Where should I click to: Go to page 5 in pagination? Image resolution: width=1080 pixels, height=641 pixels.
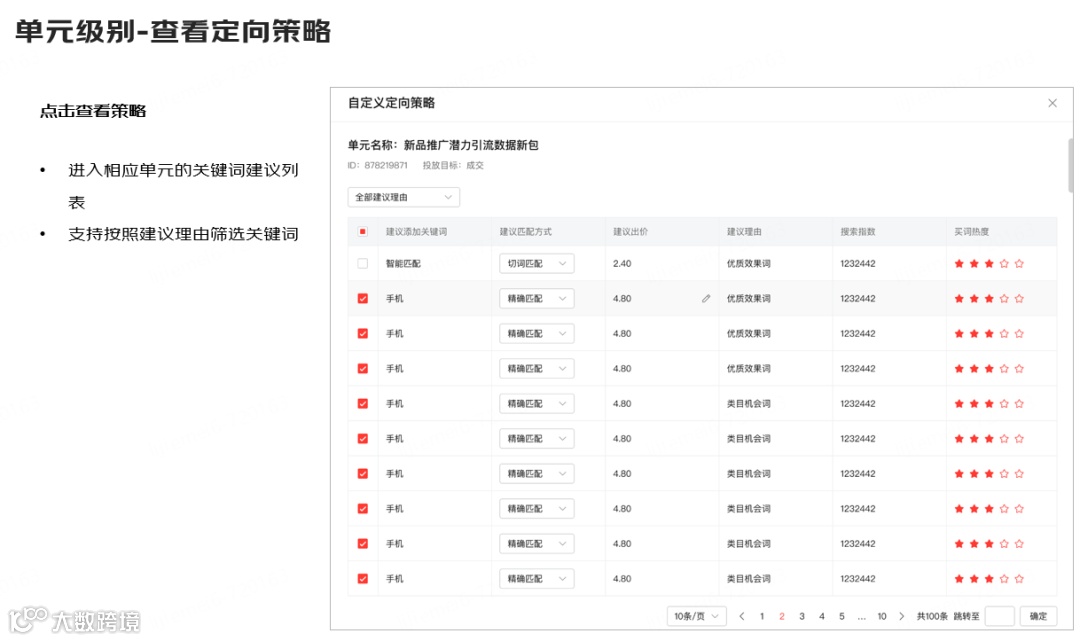842,616
